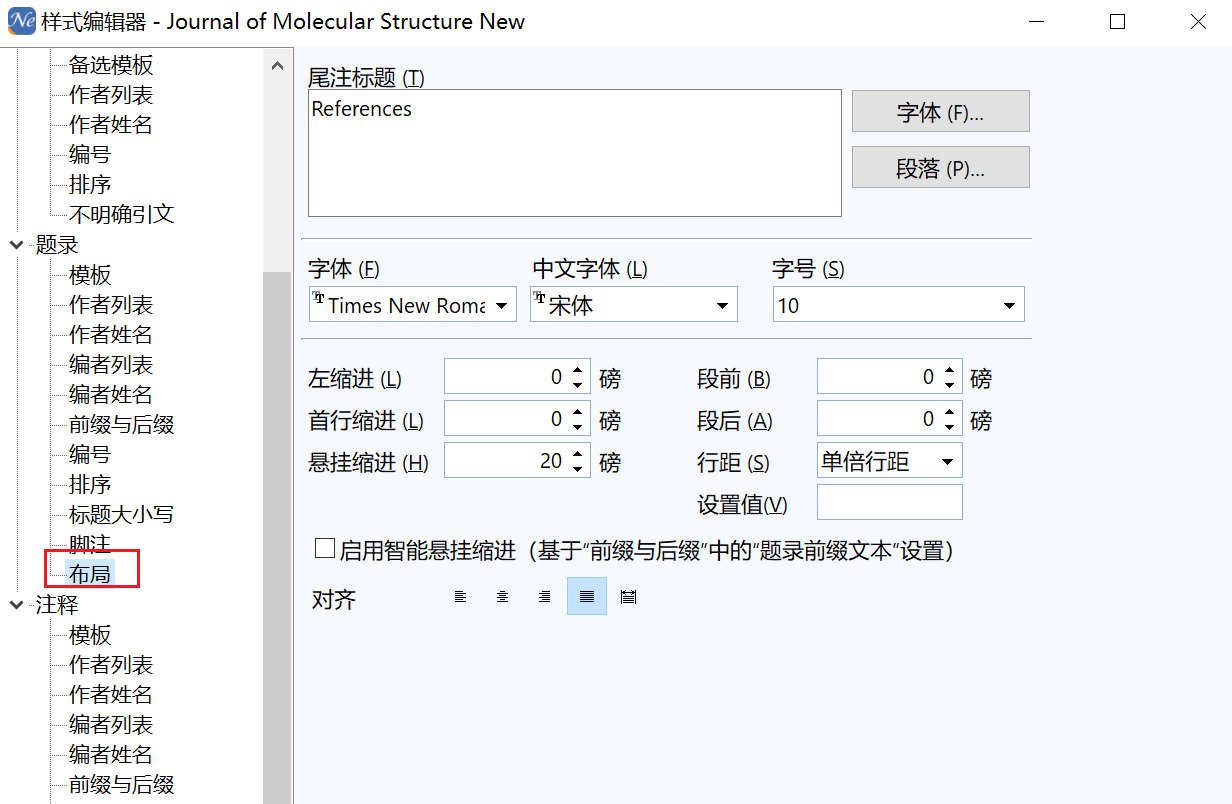Collapse the 注释 tree node

click(x=17, y=604)
